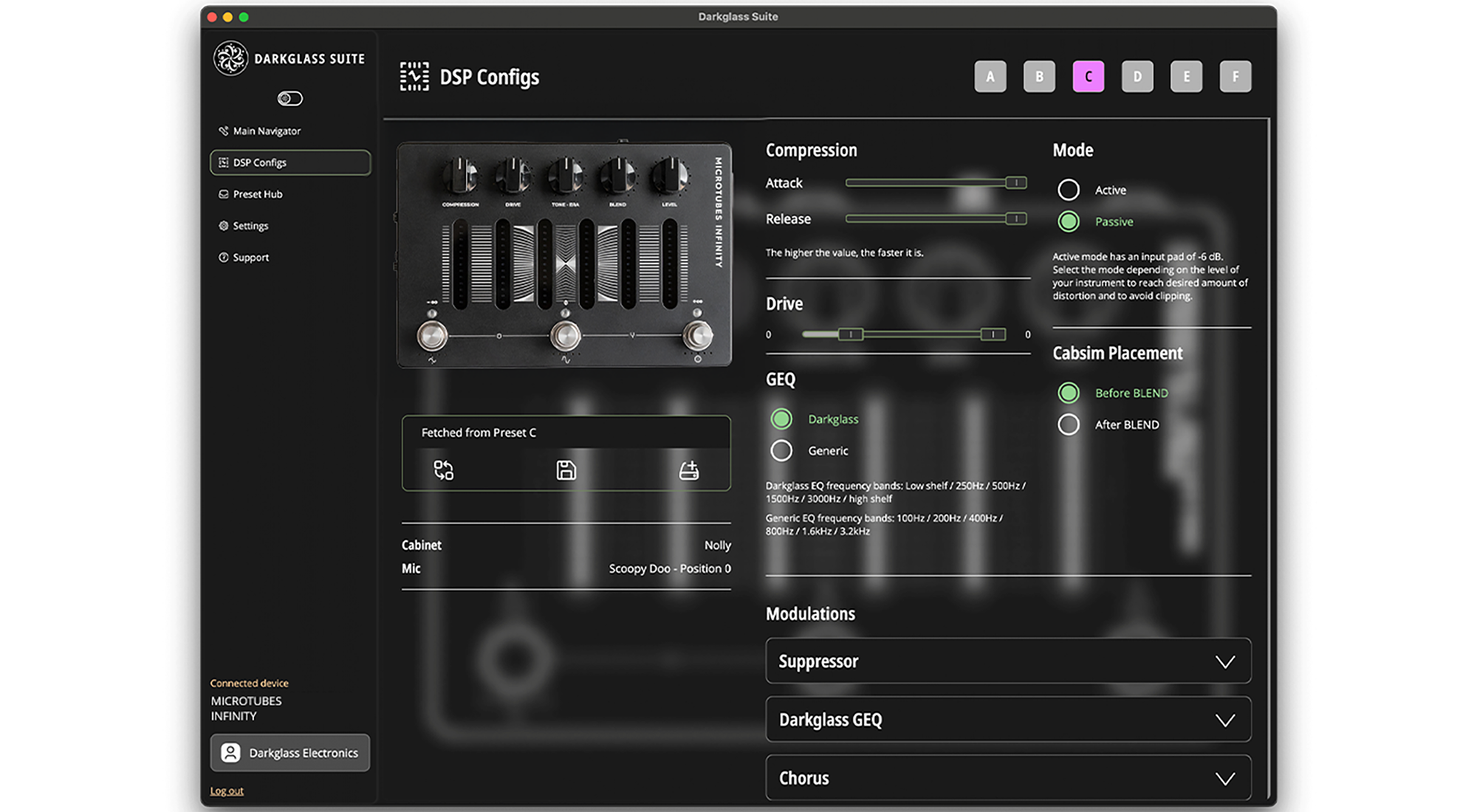Viewport: 1477px width, 812px height.
Task: Click the Preset Hub icon
Action: [x=223, y=194]
